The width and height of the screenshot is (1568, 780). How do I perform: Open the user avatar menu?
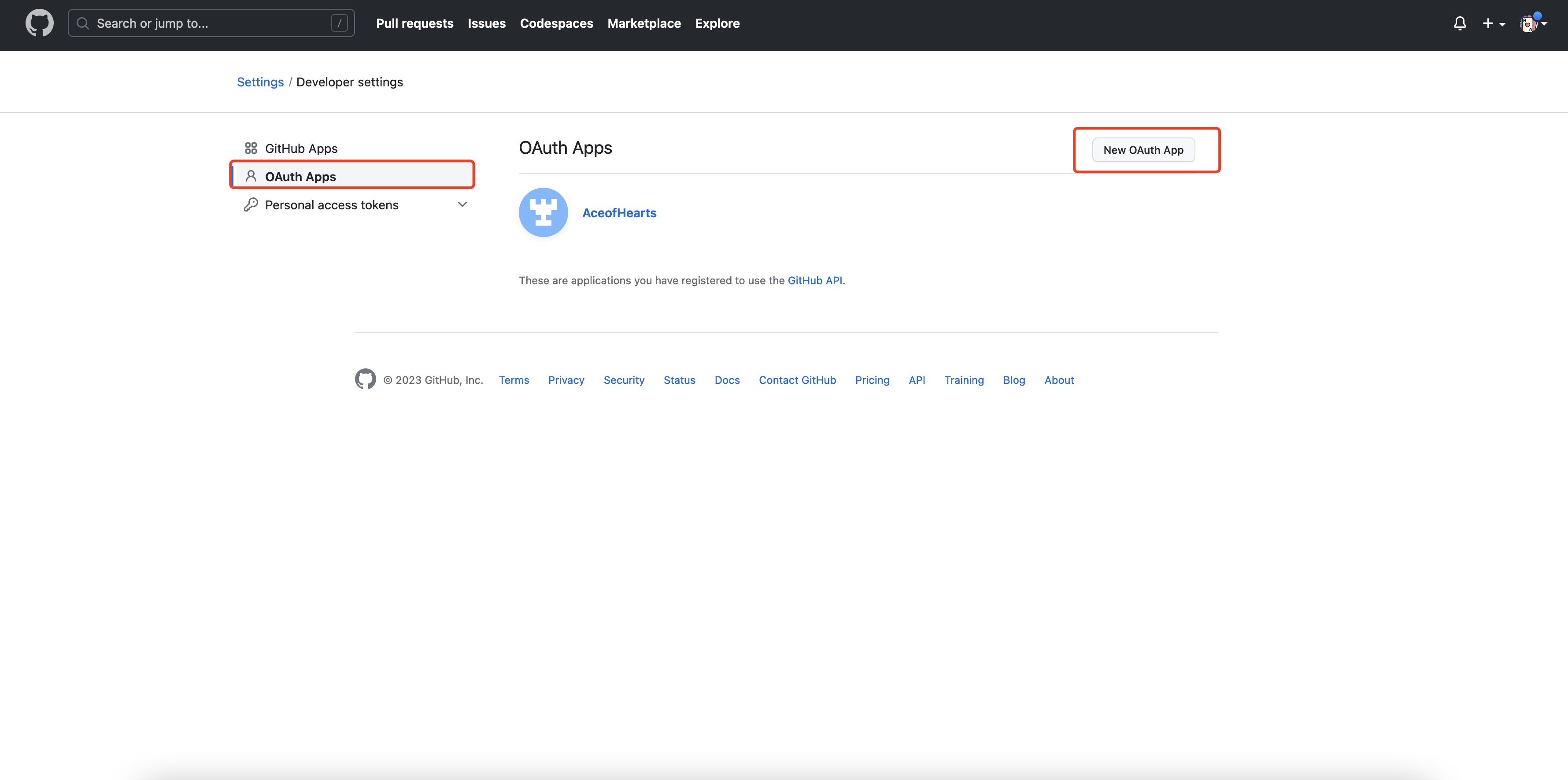tap(1532, 24)
